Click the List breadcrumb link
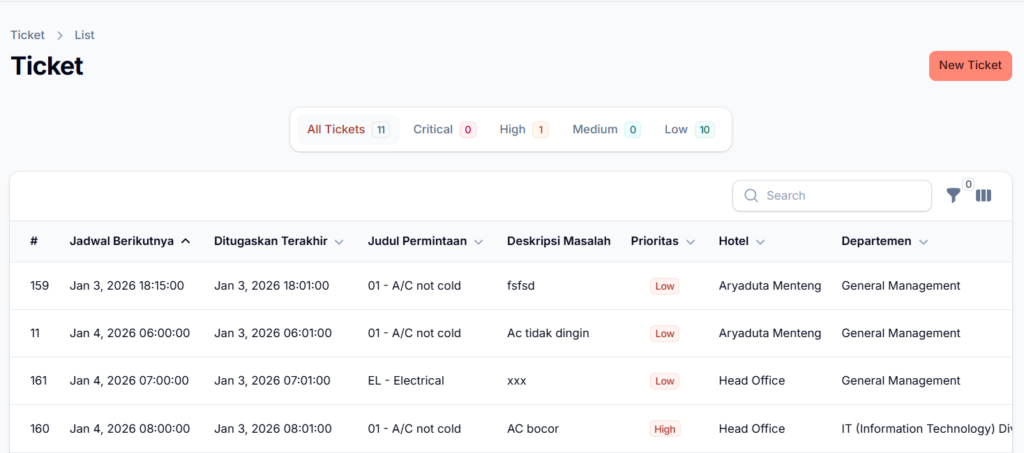 84,35
